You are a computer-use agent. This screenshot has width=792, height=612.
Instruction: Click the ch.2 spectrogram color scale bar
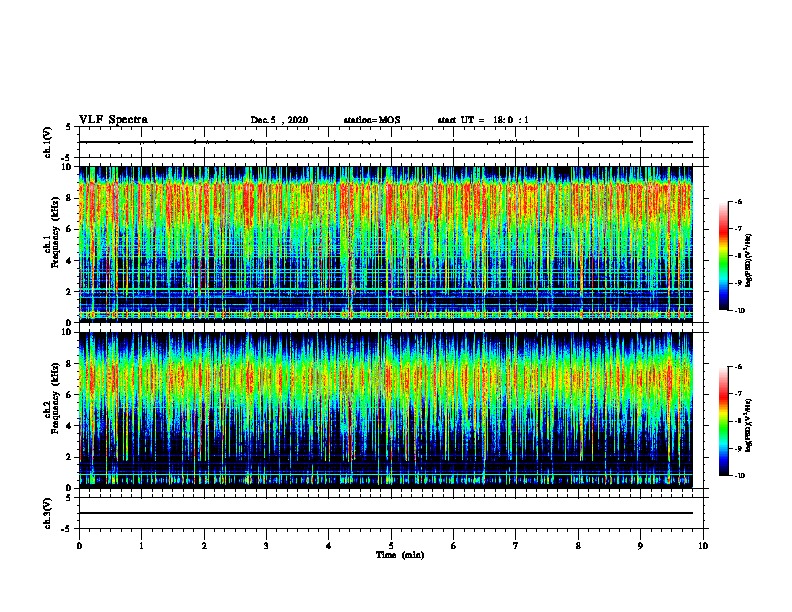pyautogui.click(x=723, y=421)
